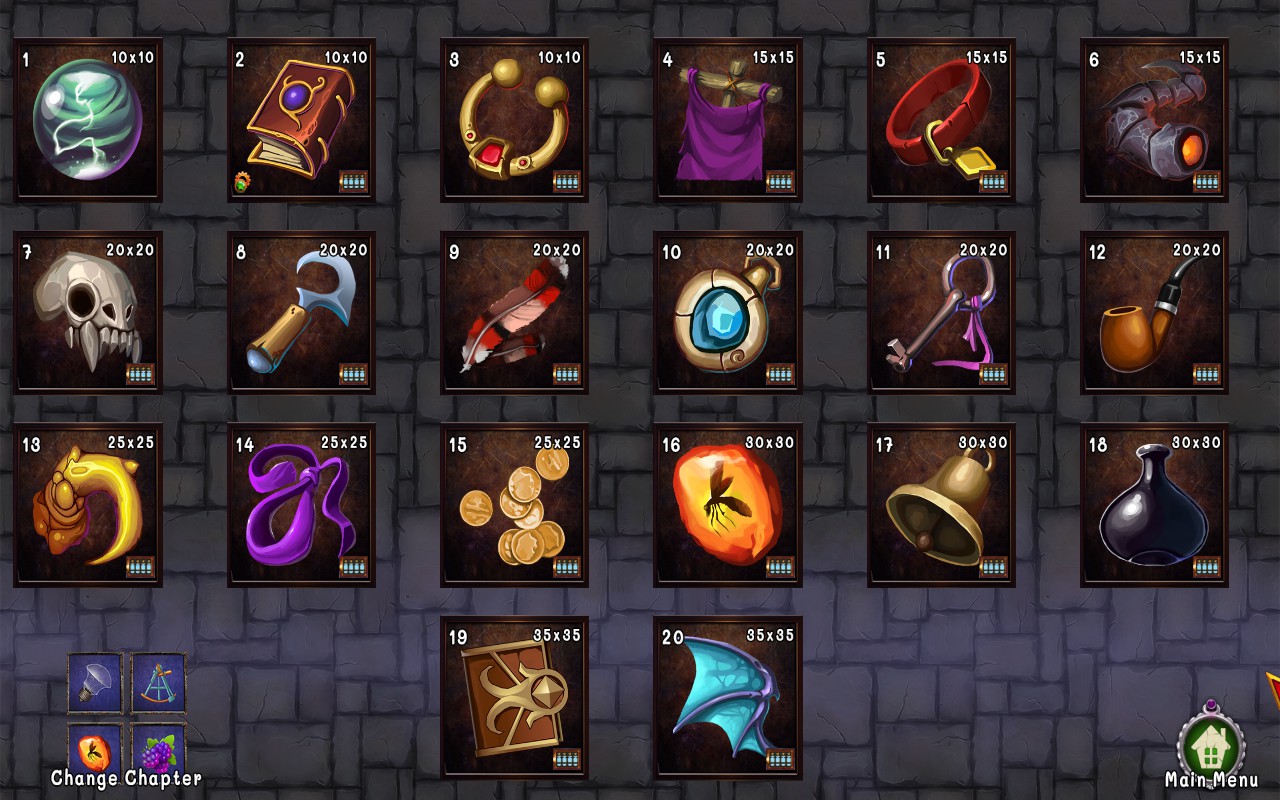1280x800 pixels.
Task: Click the grid icon on key puzzle 11
Action: (993, 374)
